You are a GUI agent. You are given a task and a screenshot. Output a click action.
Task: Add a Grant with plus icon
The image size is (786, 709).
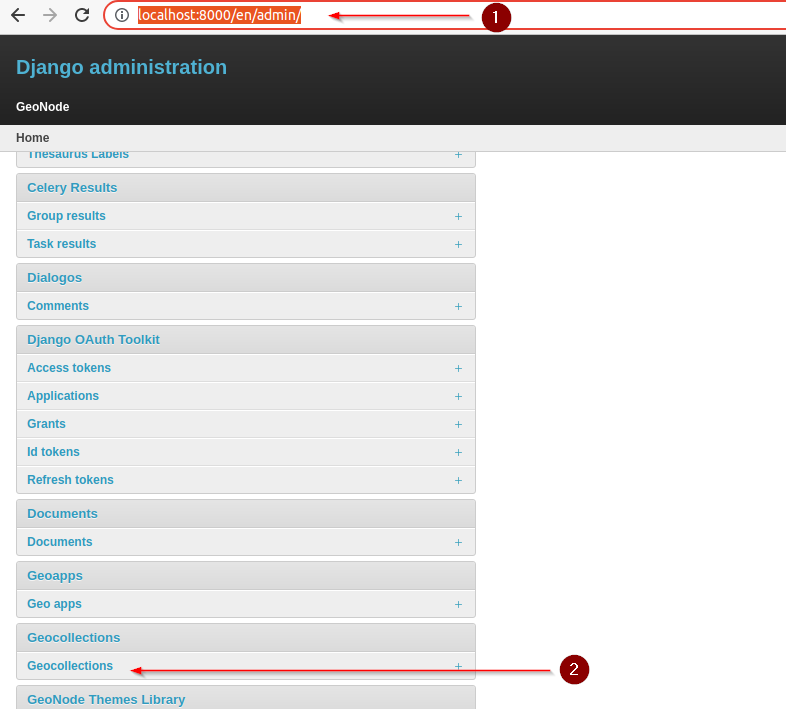pyautogui.click(x=458, y=425)
